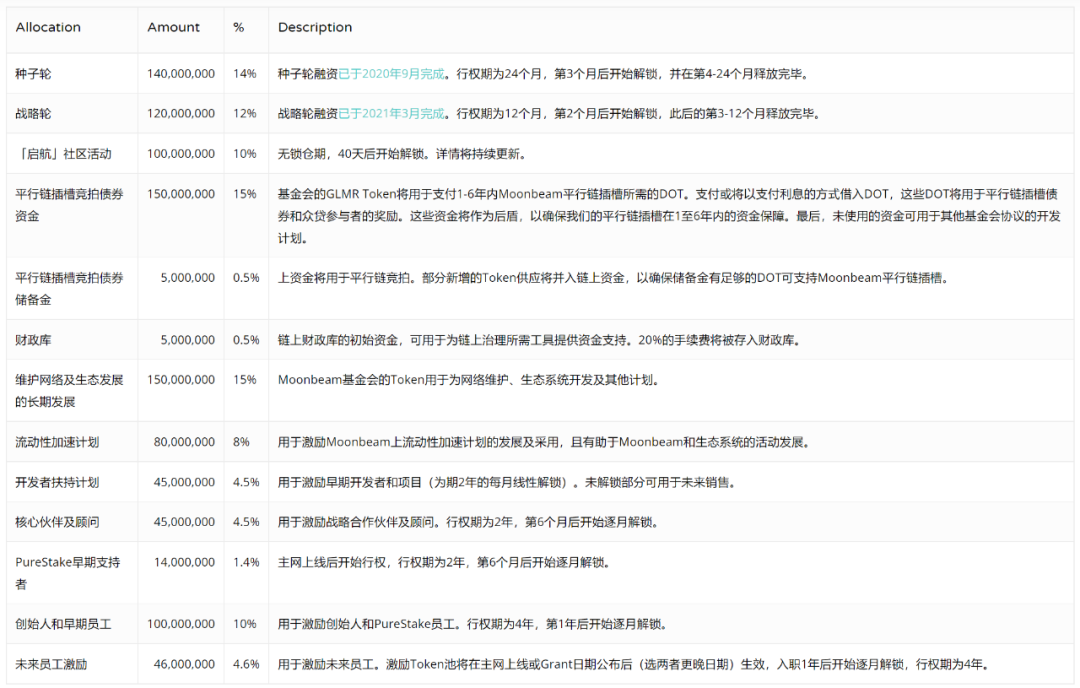This screenshot has width=1080, height=688.
Task: Click the description starting 用于激励早期开发者和项目
Action: [507, 482]
